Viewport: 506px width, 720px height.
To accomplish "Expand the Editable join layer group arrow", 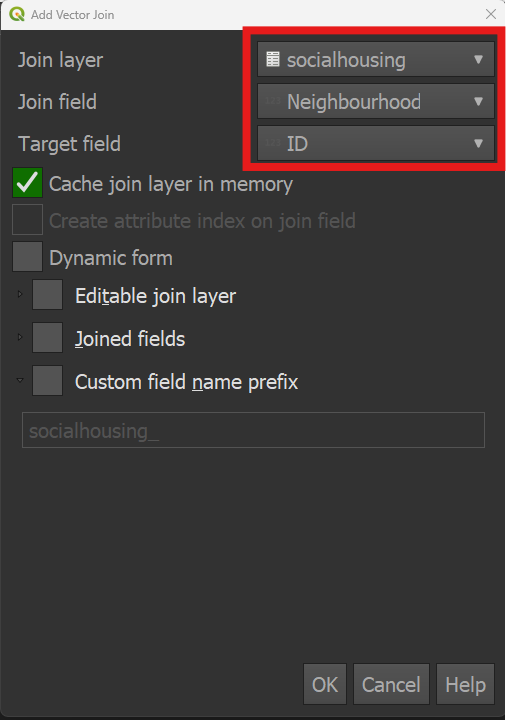I will point(20,294).
